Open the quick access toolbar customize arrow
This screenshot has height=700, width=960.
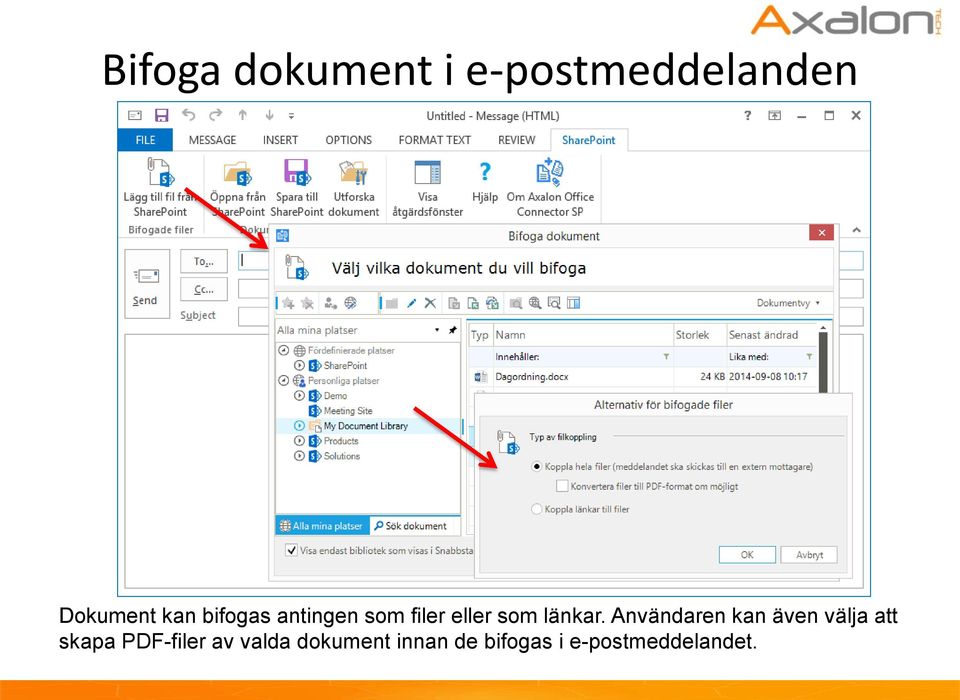[x=291, y=115]
